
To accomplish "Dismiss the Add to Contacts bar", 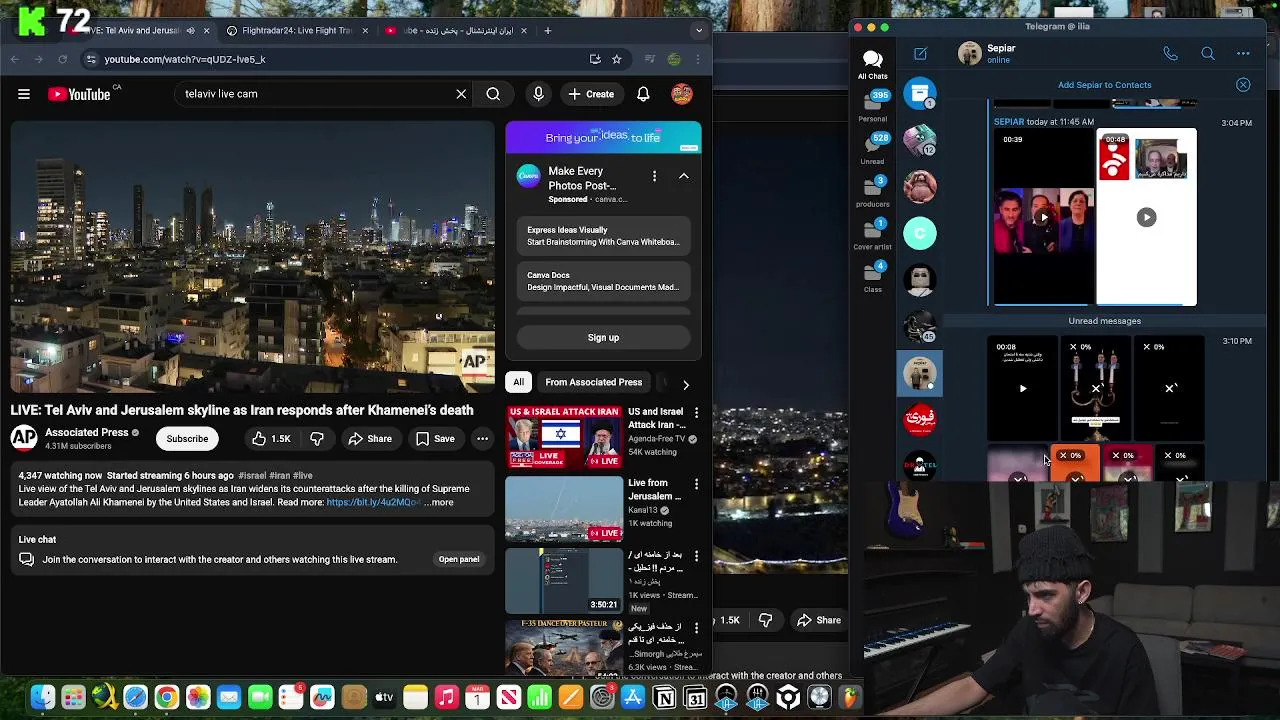I will coord(1243,85).
